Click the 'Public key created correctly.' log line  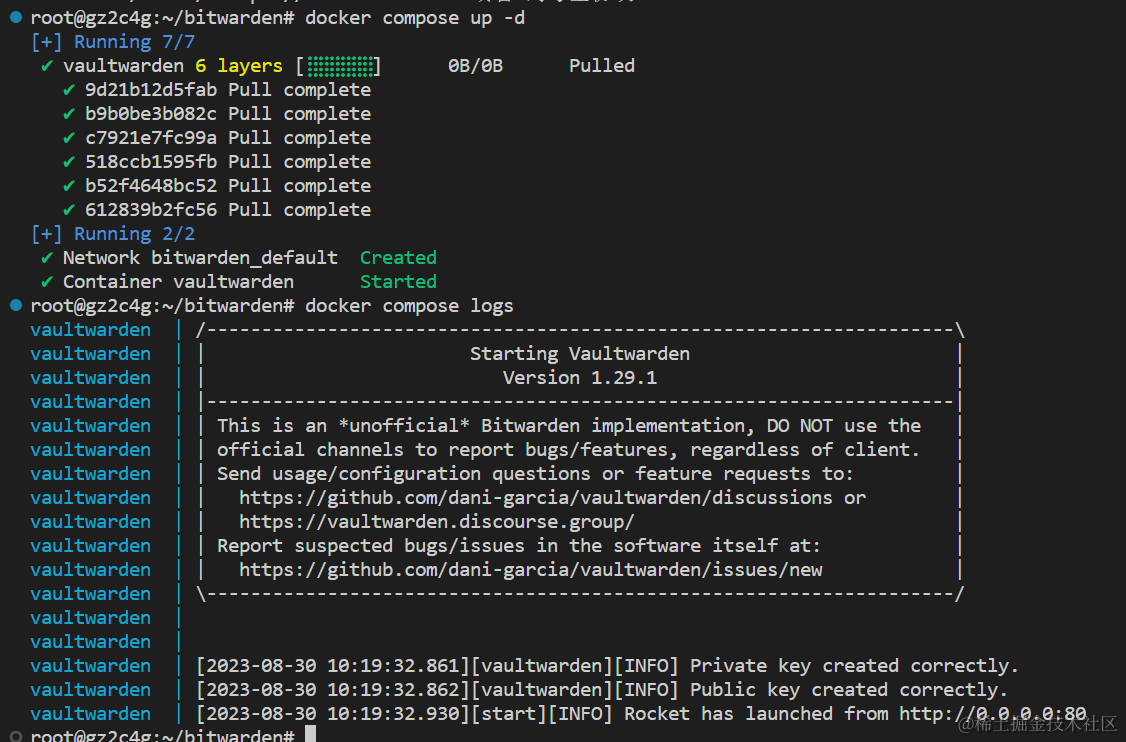(x=849, y=690)
